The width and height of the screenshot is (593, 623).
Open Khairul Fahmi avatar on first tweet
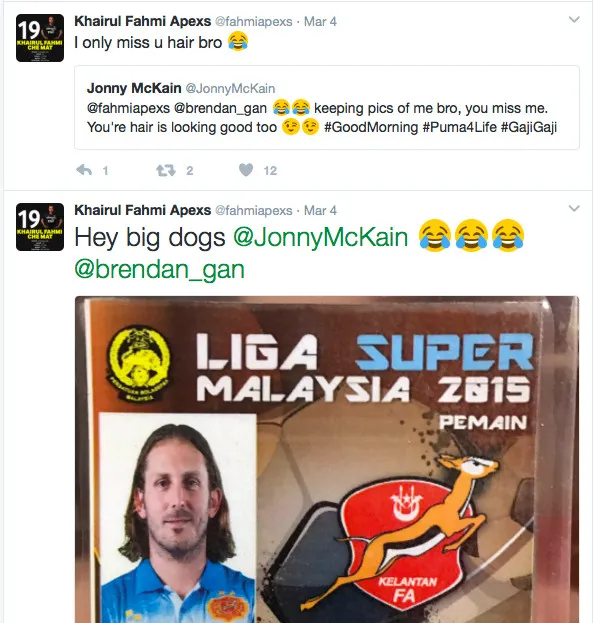click(x=40, y=38)
